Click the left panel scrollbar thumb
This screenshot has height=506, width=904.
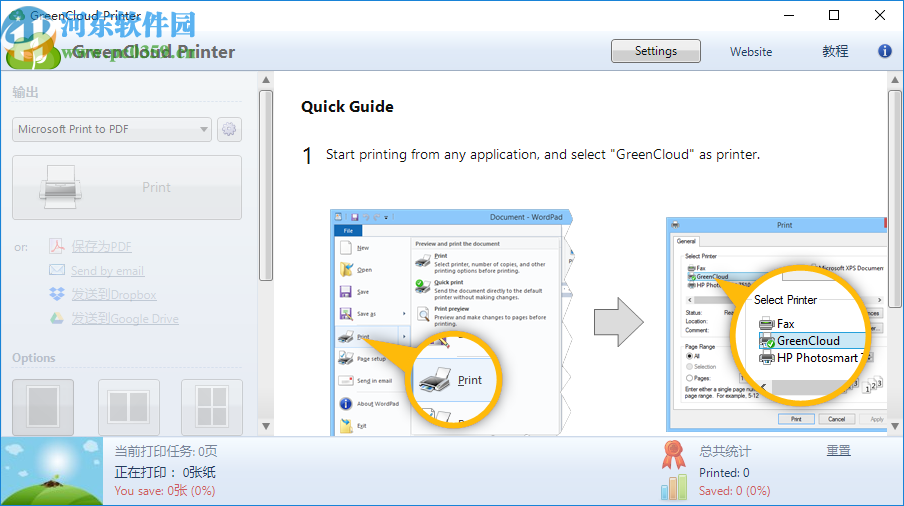pyautogui.click(x=266, y=185)
